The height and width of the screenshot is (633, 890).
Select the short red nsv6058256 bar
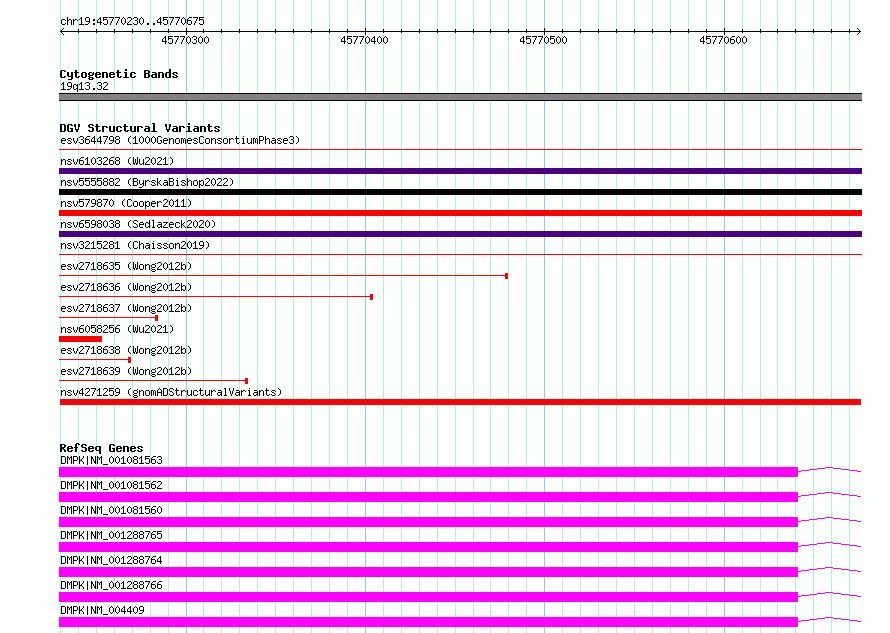click(x=81, y=339)
